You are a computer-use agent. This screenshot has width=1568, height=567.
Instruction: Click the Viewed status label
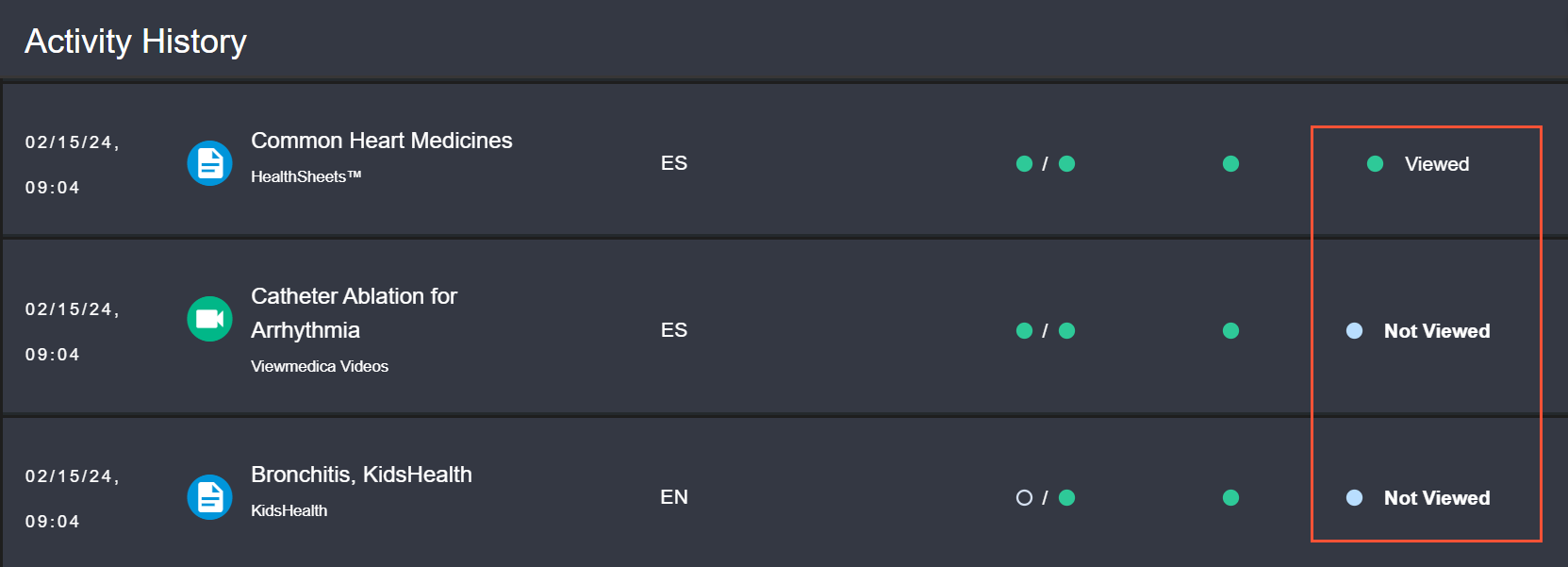(x=1436, y=164)
